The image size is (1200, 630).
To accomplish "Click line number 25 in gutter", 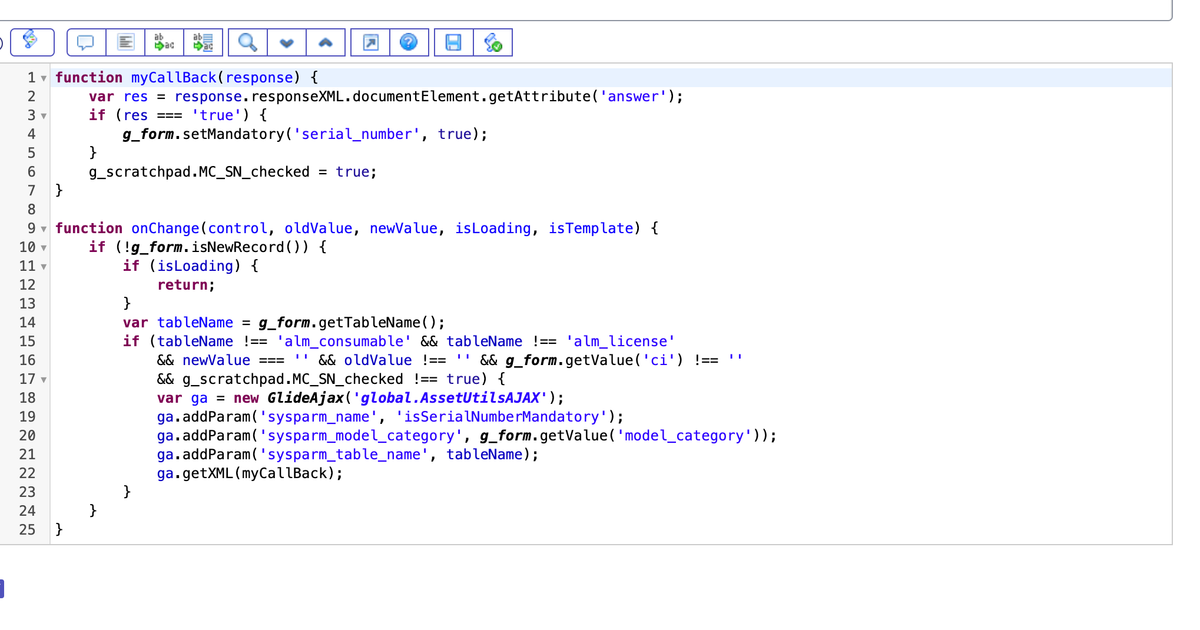I will [x=27, y=530].
